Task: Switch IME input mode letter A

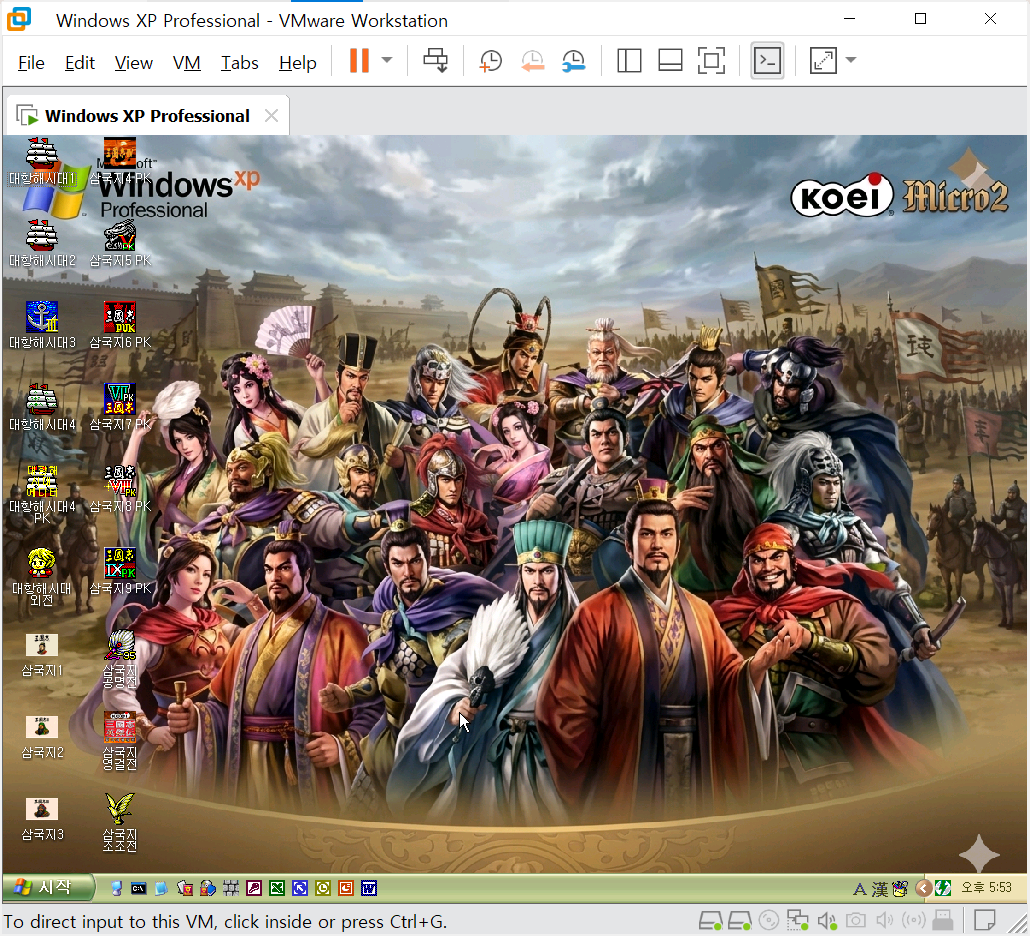Action: coord(859,889)
